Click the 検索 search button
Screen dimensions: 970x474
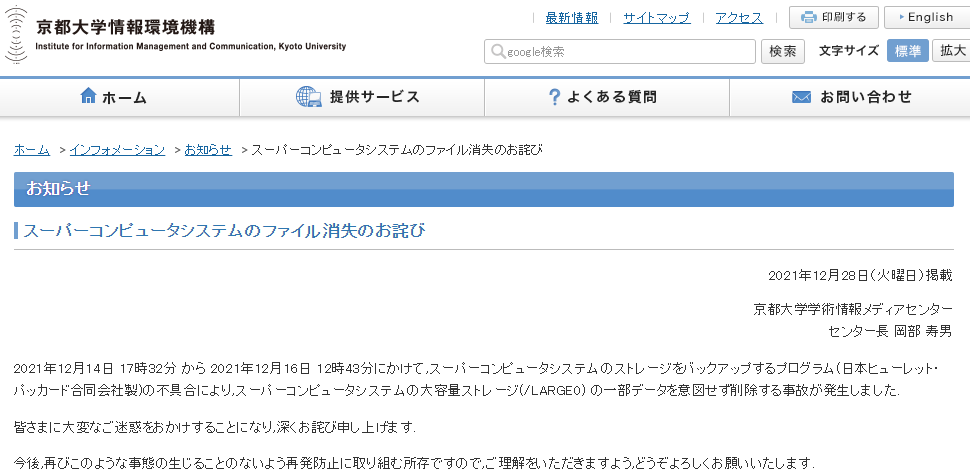(783, 52)
